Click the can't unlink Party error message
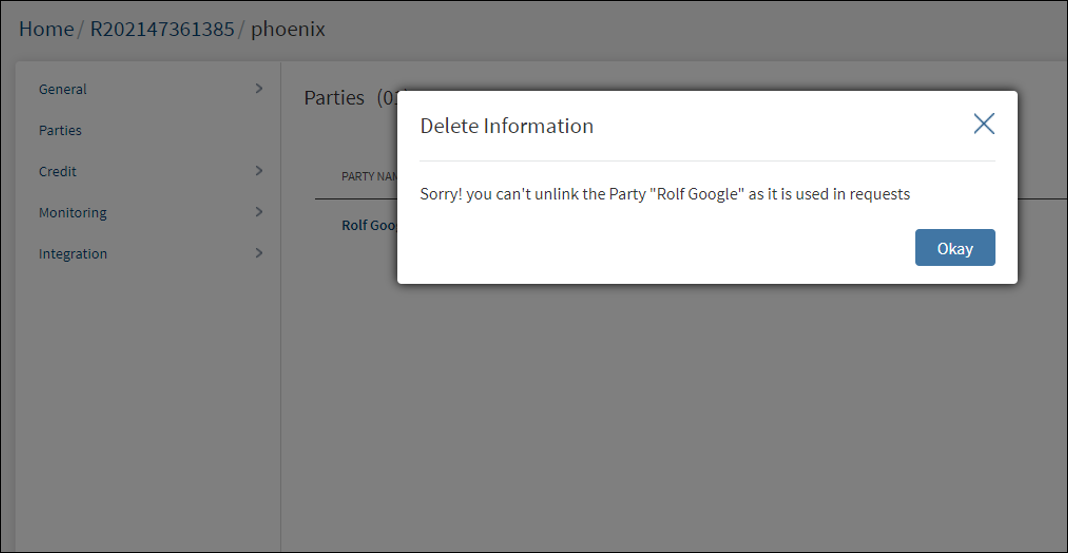Image resolution: width=1068 pixels, height=553 pixels. [665, 195]
